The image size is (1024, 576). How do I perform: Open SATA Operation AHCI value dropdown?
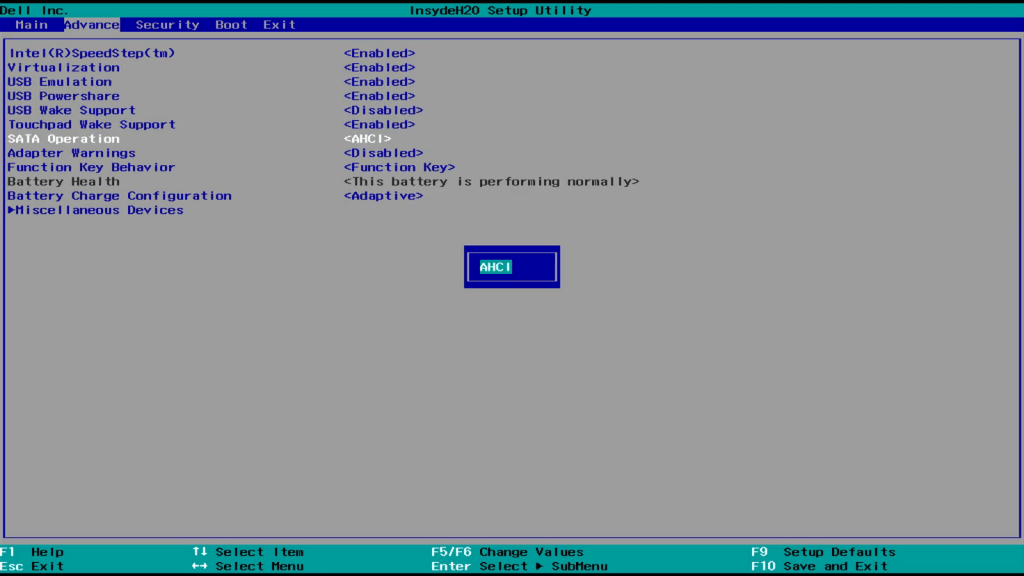tap(367, 139)
